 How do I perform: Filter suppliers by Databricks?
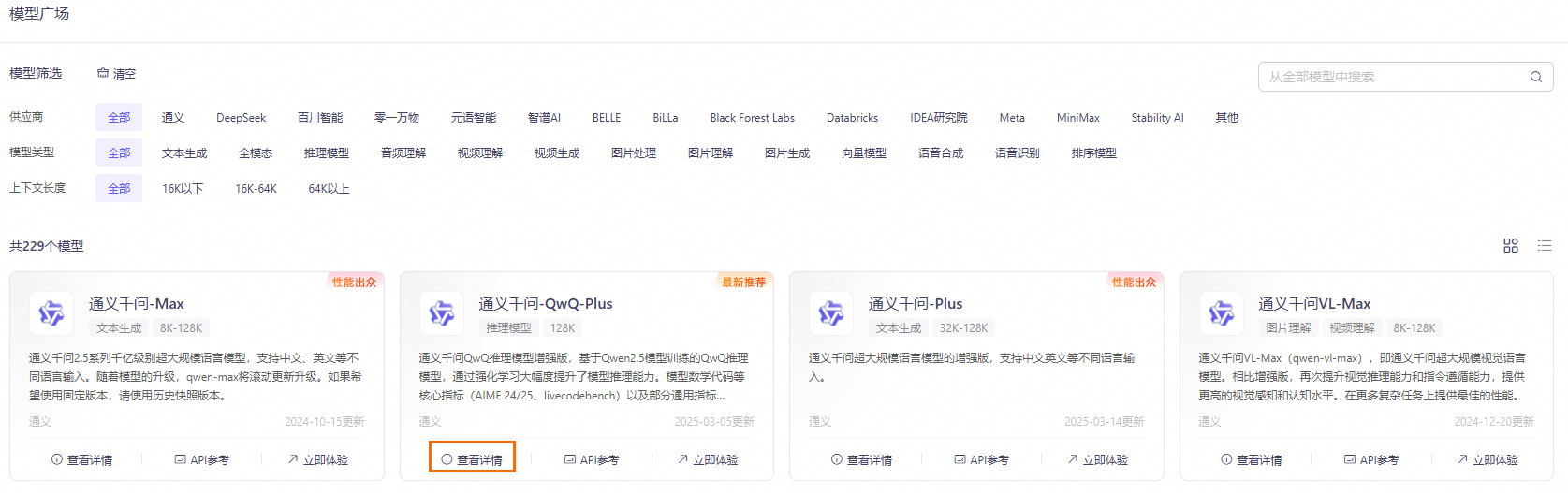(x=853, y=118)
